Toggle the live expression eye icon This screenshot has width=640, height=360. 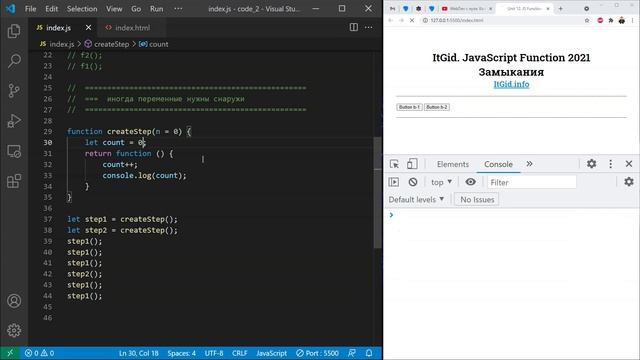(470, 182)
